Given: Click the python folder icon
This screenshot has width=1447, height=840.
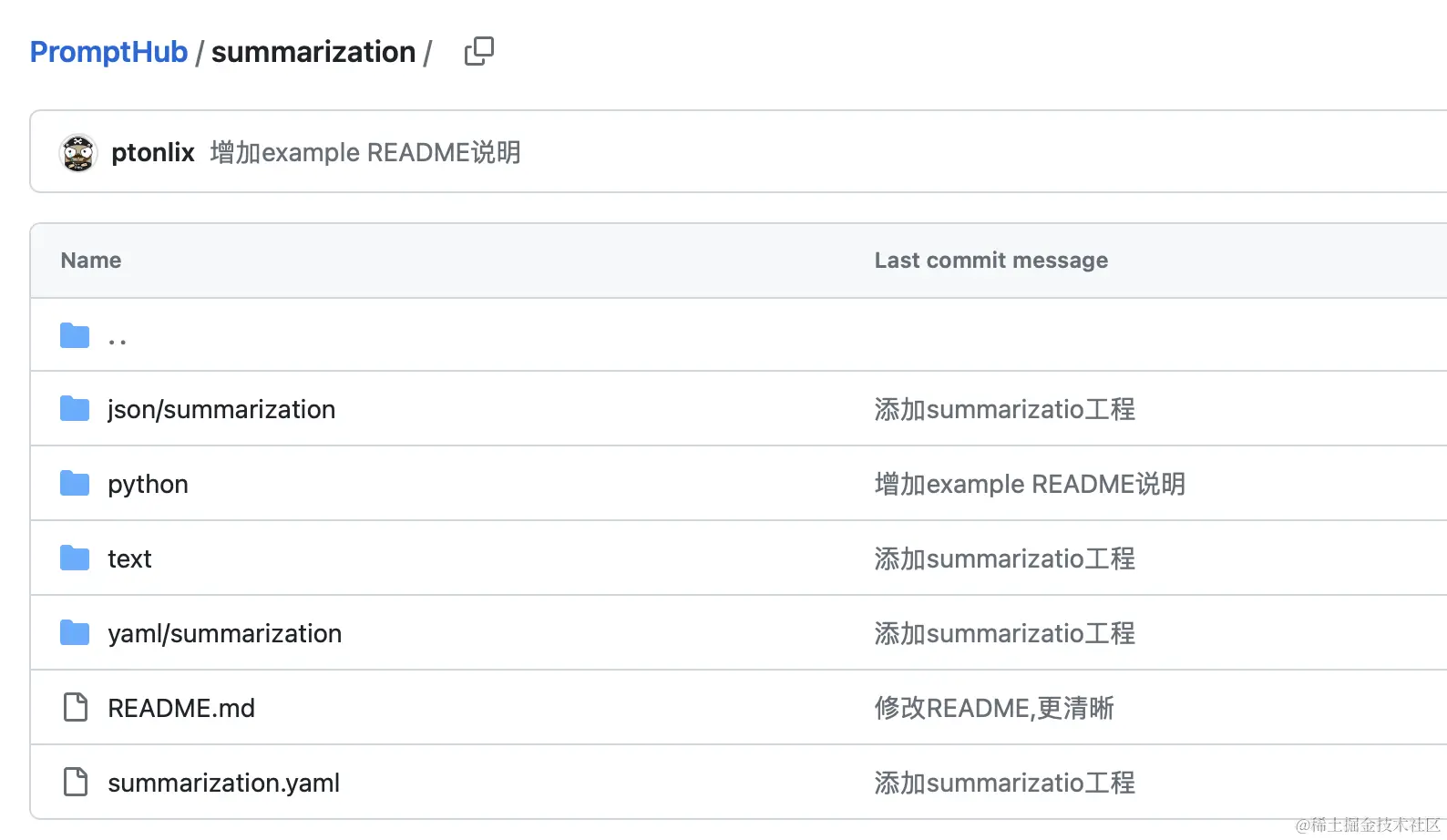Looking at the screenshot, I should 75,484.
